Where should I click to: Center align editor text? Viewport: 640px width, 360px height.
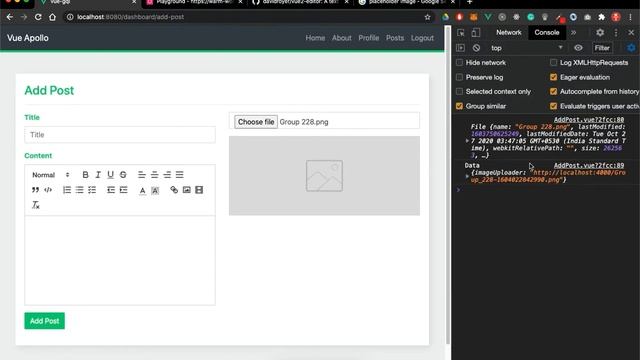(154, 175)
